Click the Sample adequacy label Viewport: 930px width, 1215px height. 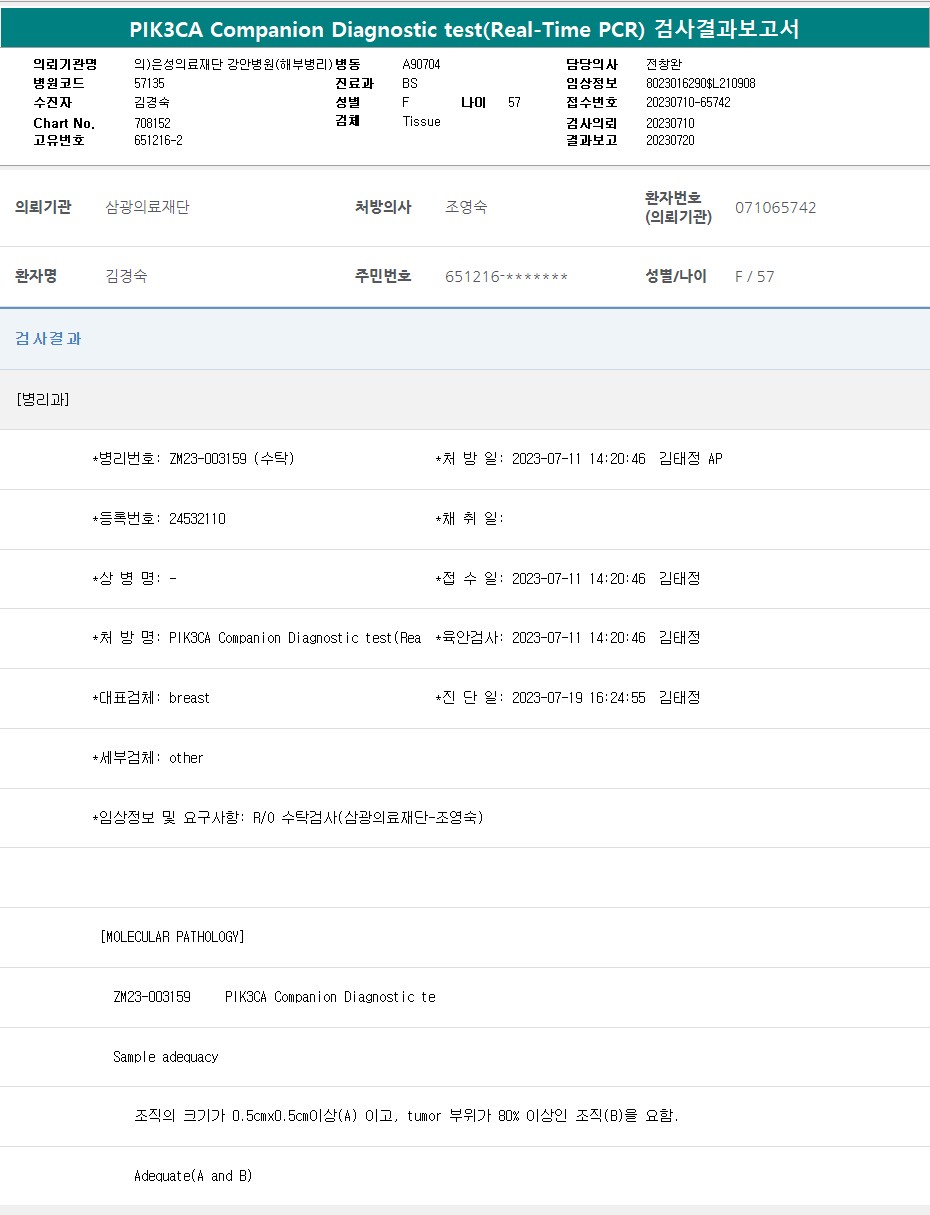[165, 1057]
